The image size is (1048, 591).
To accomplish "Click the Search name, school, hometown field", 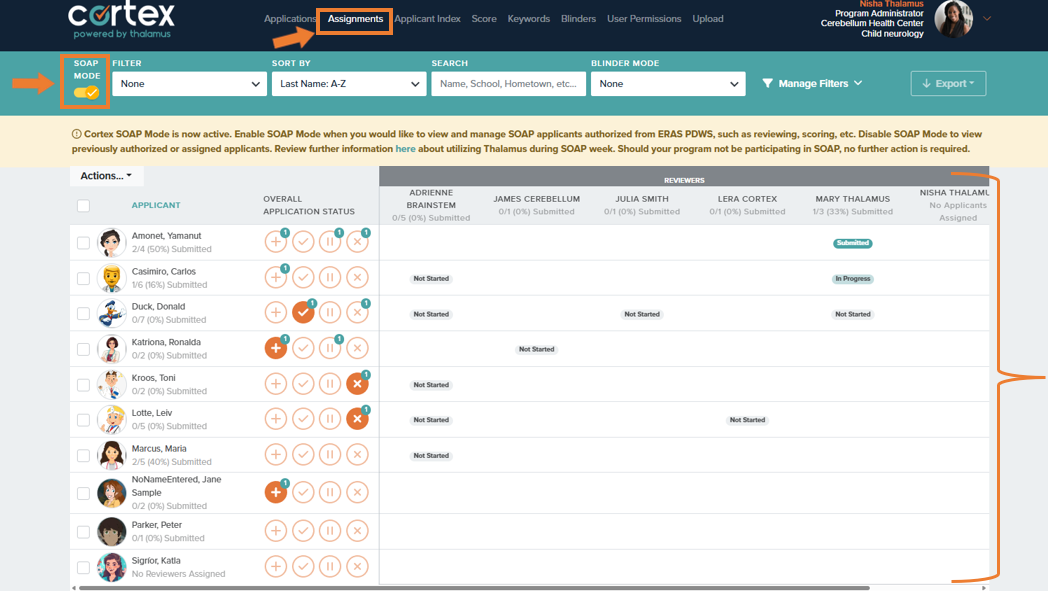I will click(509, 84).
